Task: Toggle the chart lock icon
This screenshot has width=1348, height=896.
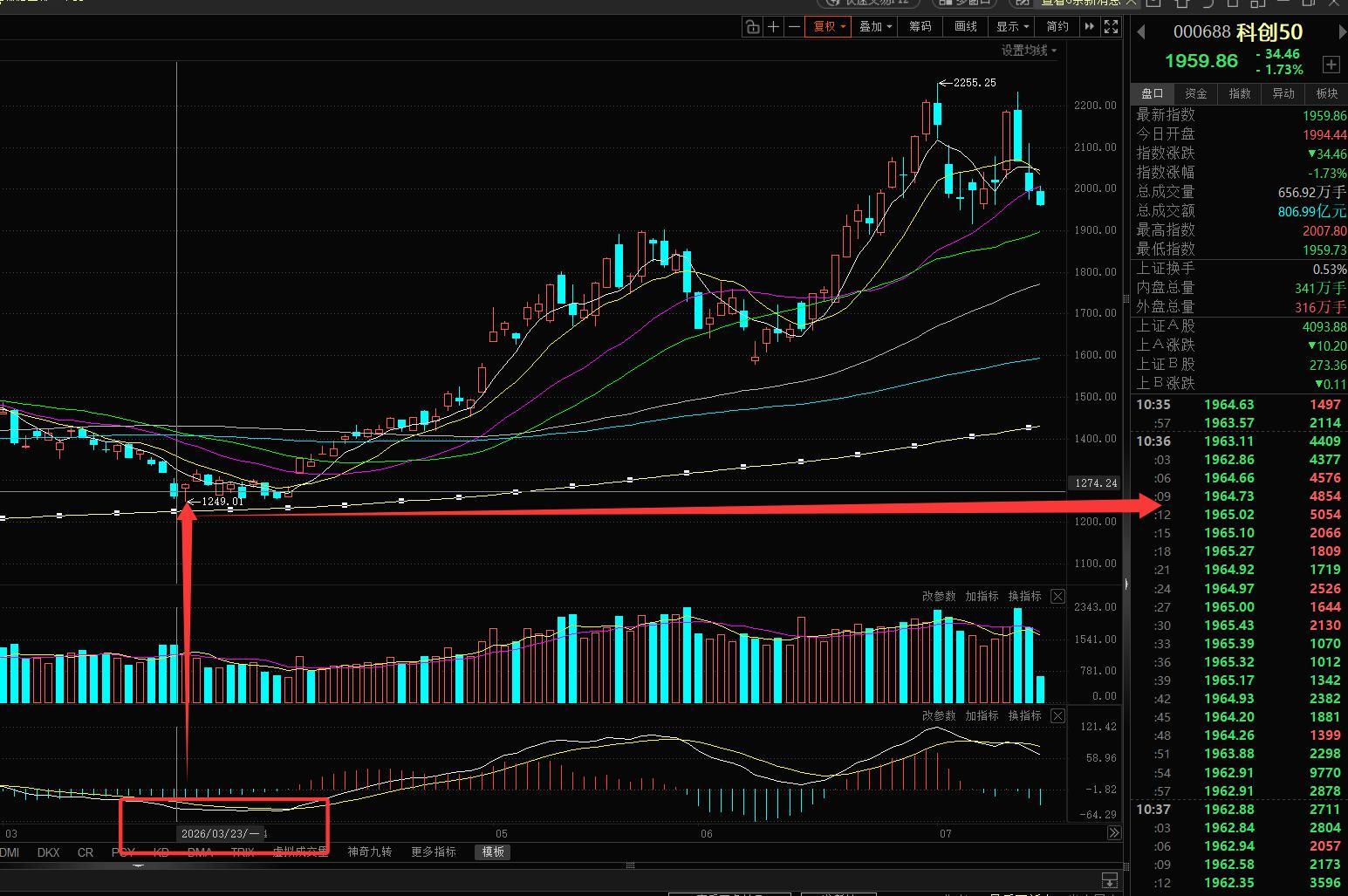Action: coord(752,27)
